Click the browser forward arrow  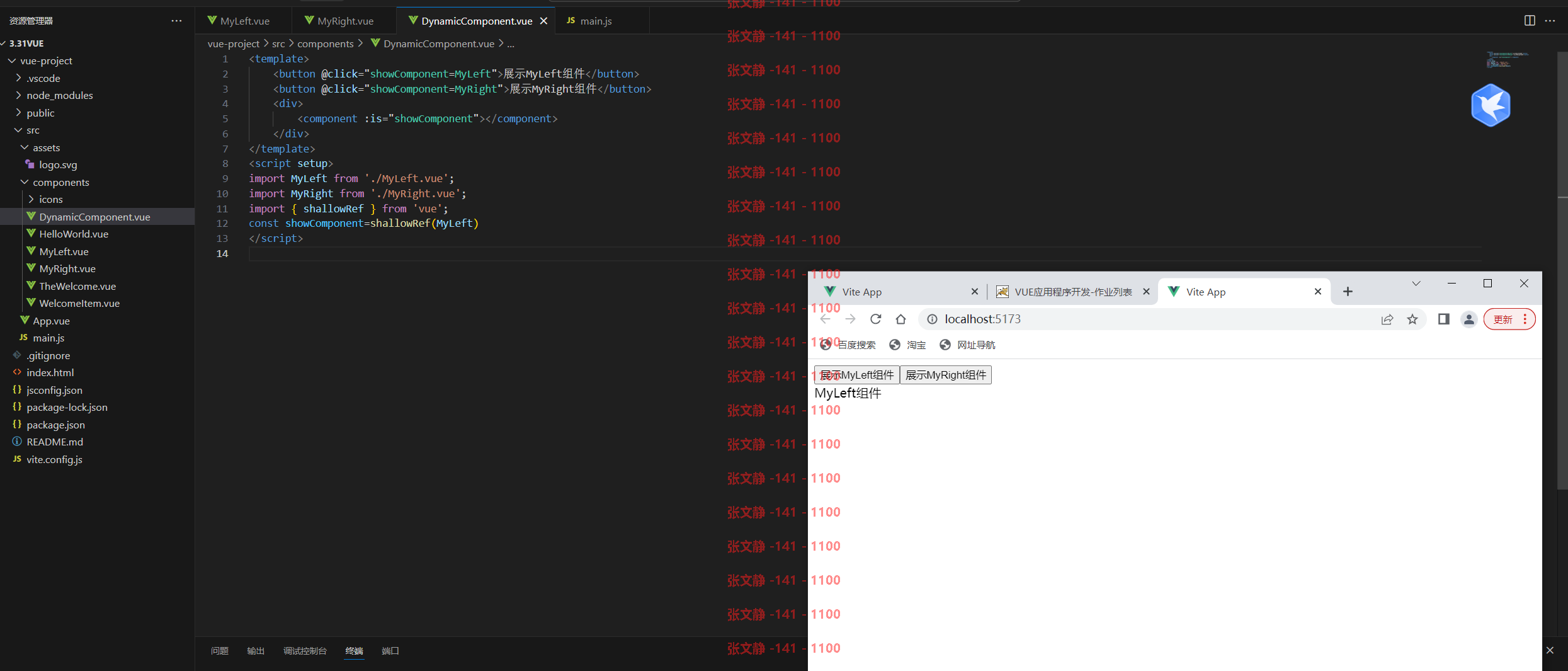pyautogui.click(x=850, y=319)
